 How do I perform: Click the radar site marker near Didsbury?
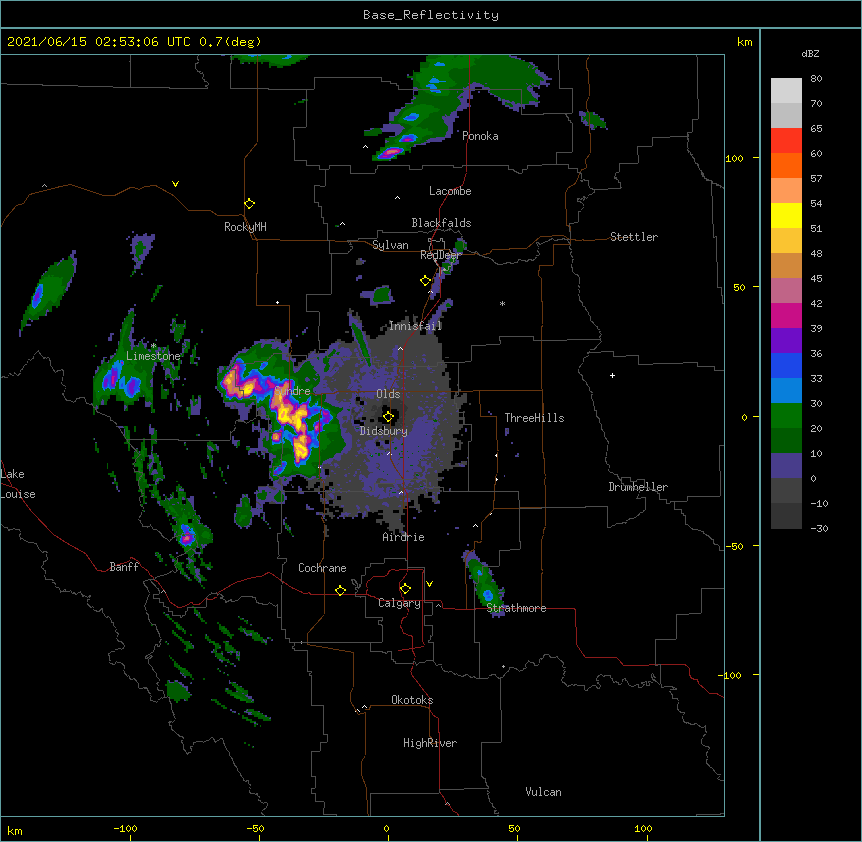(388, 417)
